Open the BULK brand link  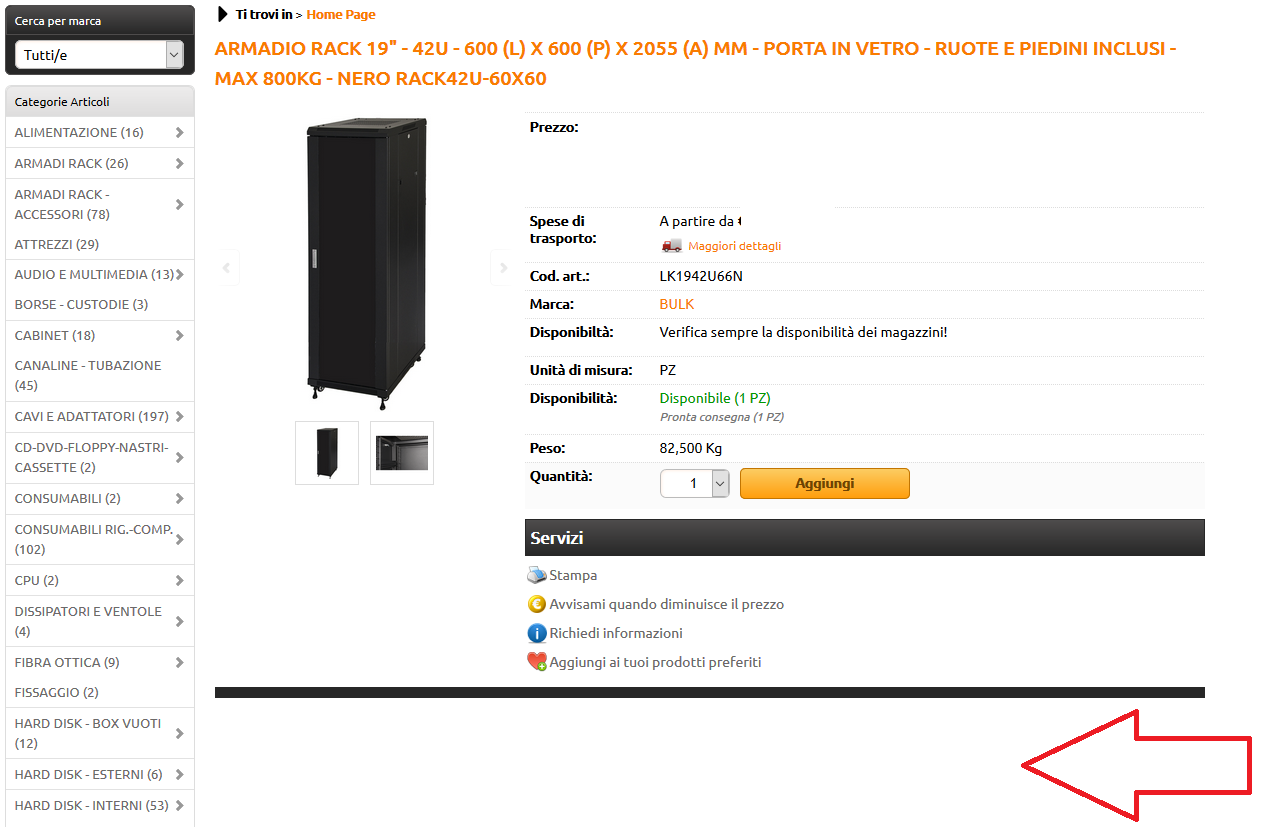pyautogui.click(x=676, y=304)
